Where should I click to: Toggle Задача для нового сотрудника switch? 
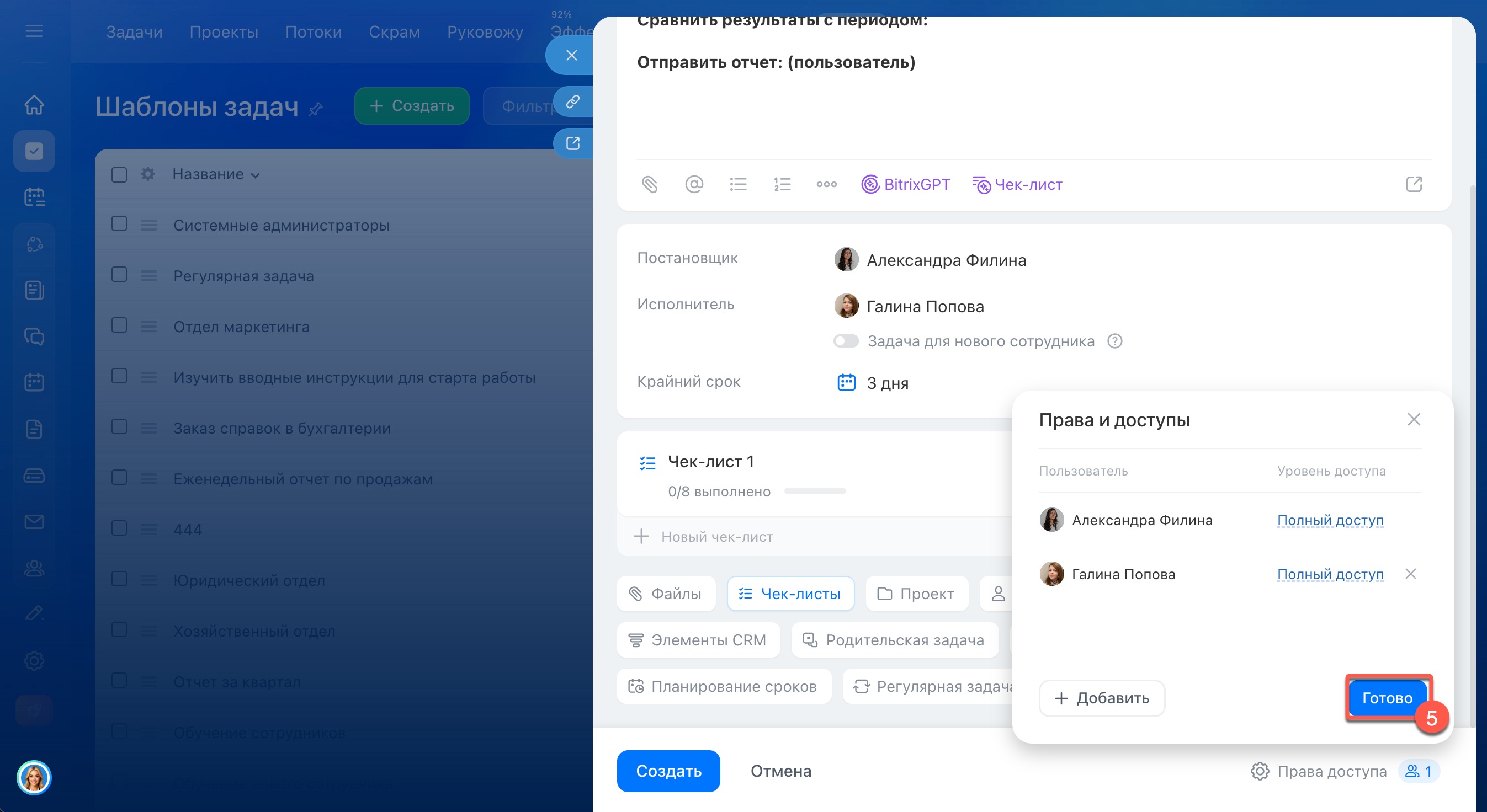pyautogui.click(x=846, y=341)
